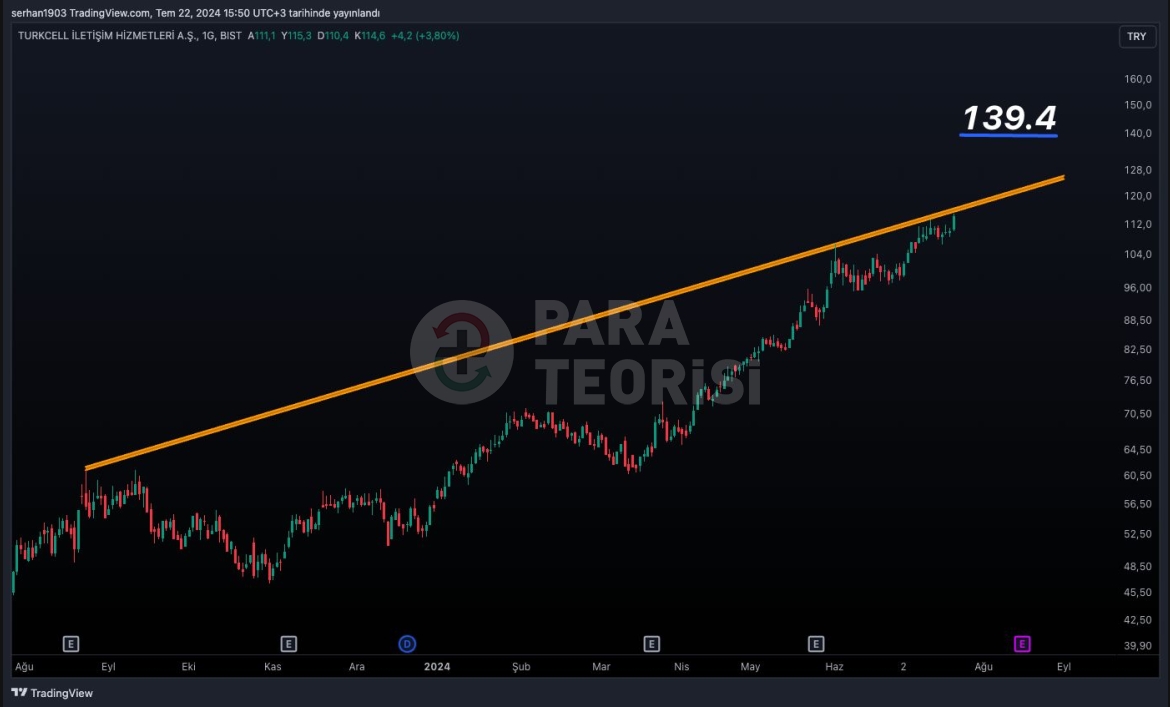The height and width of the screenshot is (707, 1170).
Task: Click the 42,50 price scale label
Action: pos(1138,620)
